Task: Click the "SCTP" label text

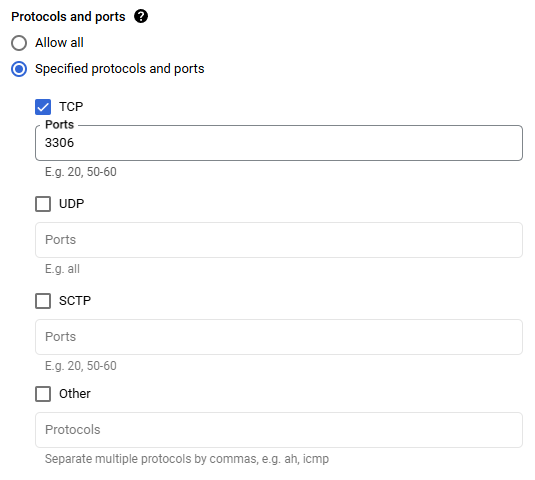Action: click(x=75, y=301)
